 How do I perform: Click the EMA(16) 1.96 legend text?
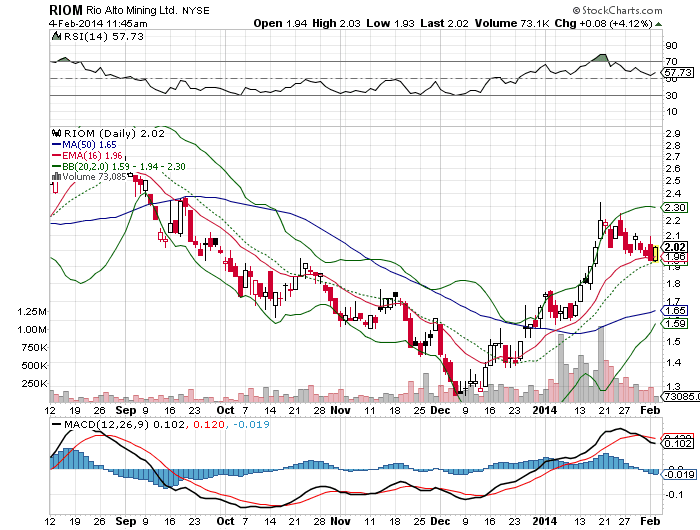coord(92,155)
